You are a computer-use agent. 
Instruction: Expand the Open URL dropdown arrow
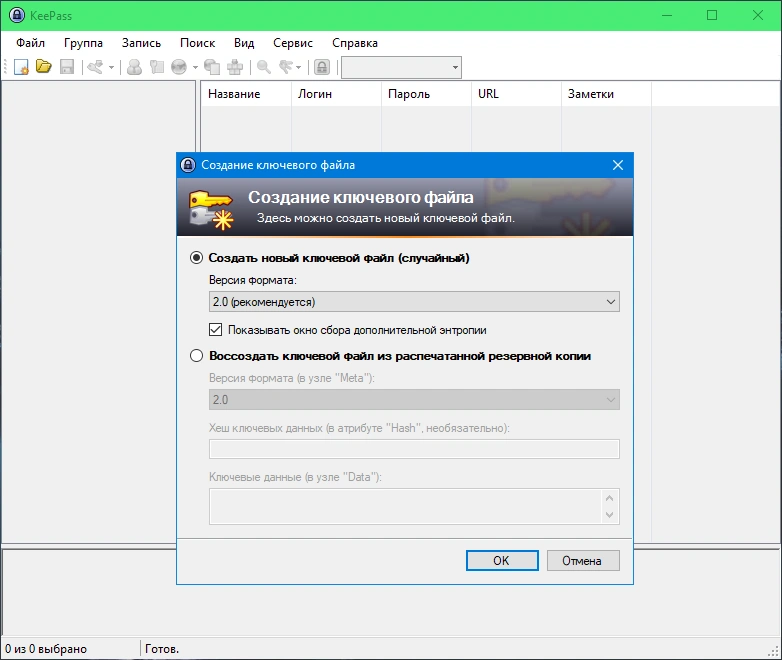[x=195, y=67]
